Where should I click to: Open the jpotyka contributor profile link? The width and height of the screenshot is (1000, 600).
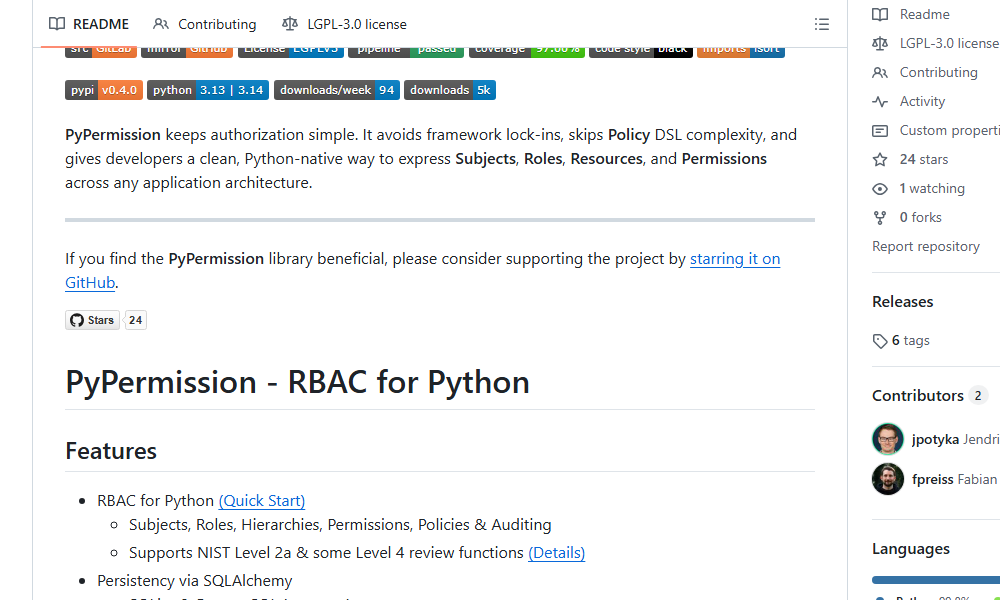coord(935,439)
